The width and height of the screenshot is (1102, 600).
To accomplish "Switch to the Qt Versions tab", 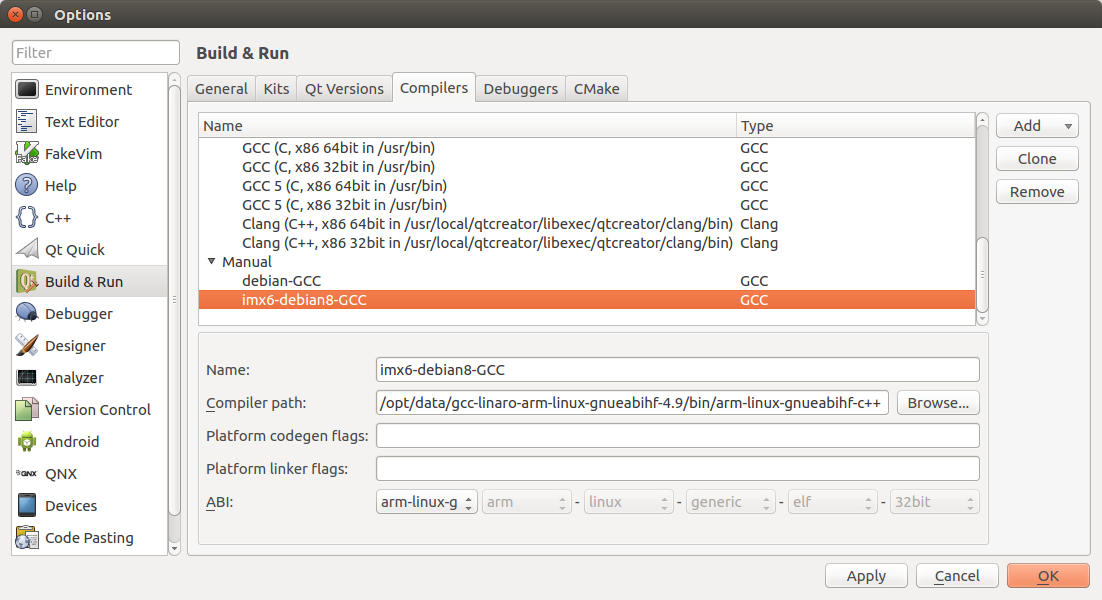I will pyautogui.click(x=344, y=89).
